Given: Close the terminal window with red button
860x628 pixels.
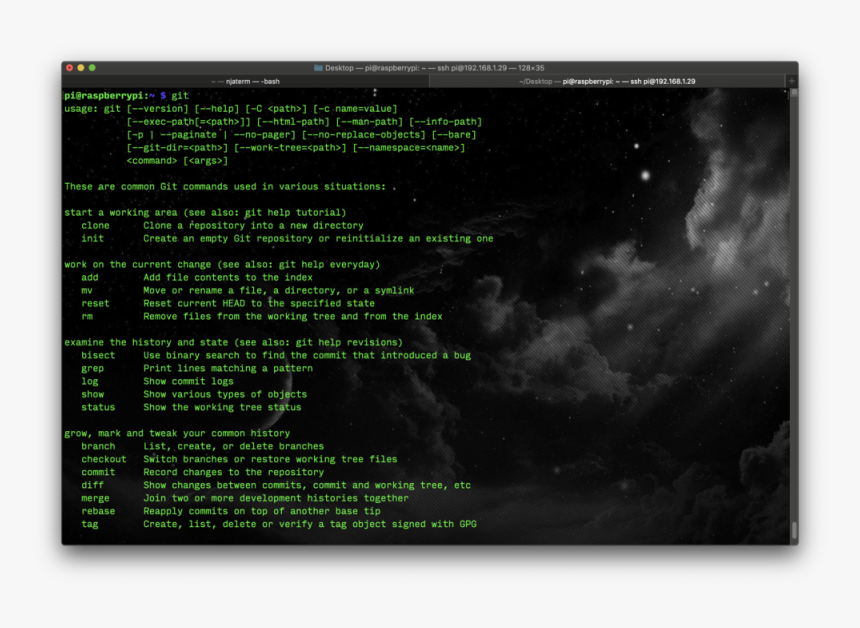Looking at the screenshot, I should pyautogui.click(x=69, y=68).
